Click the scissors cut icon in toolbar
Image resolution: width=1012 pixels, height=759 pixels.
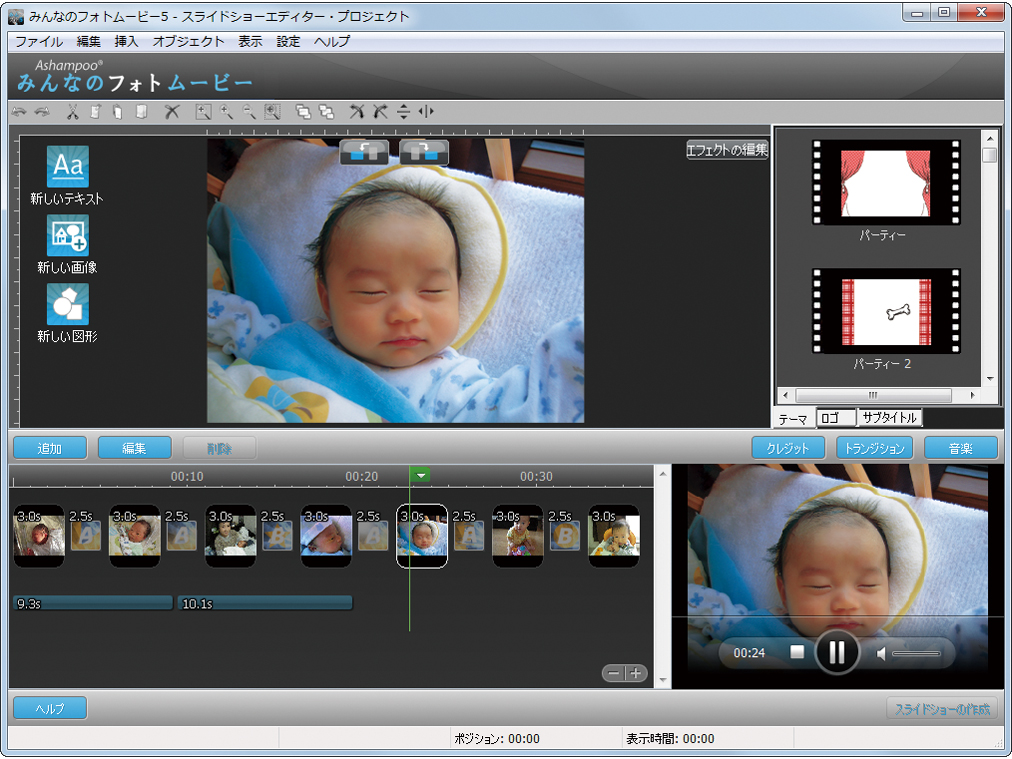coord(73,112)
